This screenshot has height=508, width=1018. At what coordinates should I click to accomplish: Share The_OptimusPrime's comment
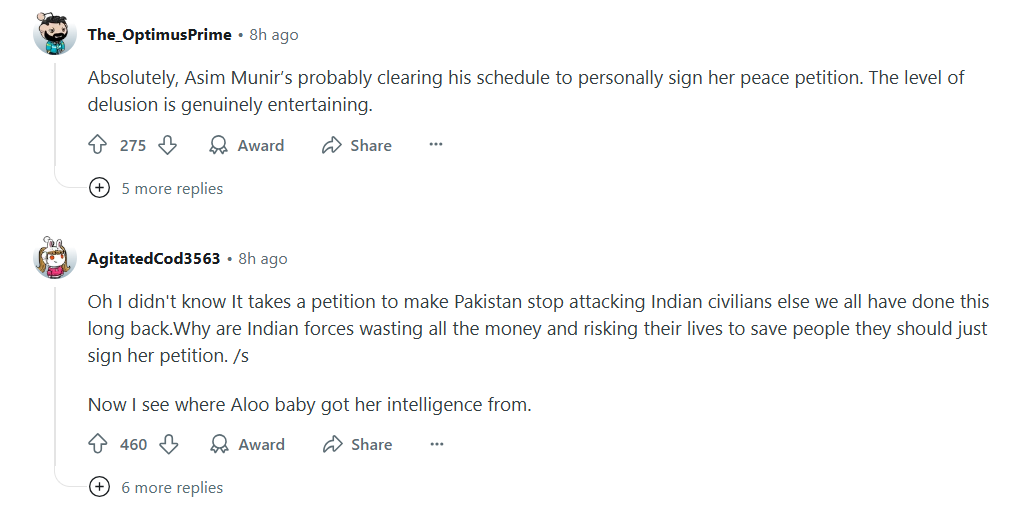pyautogui.click(x=357, y=145)
